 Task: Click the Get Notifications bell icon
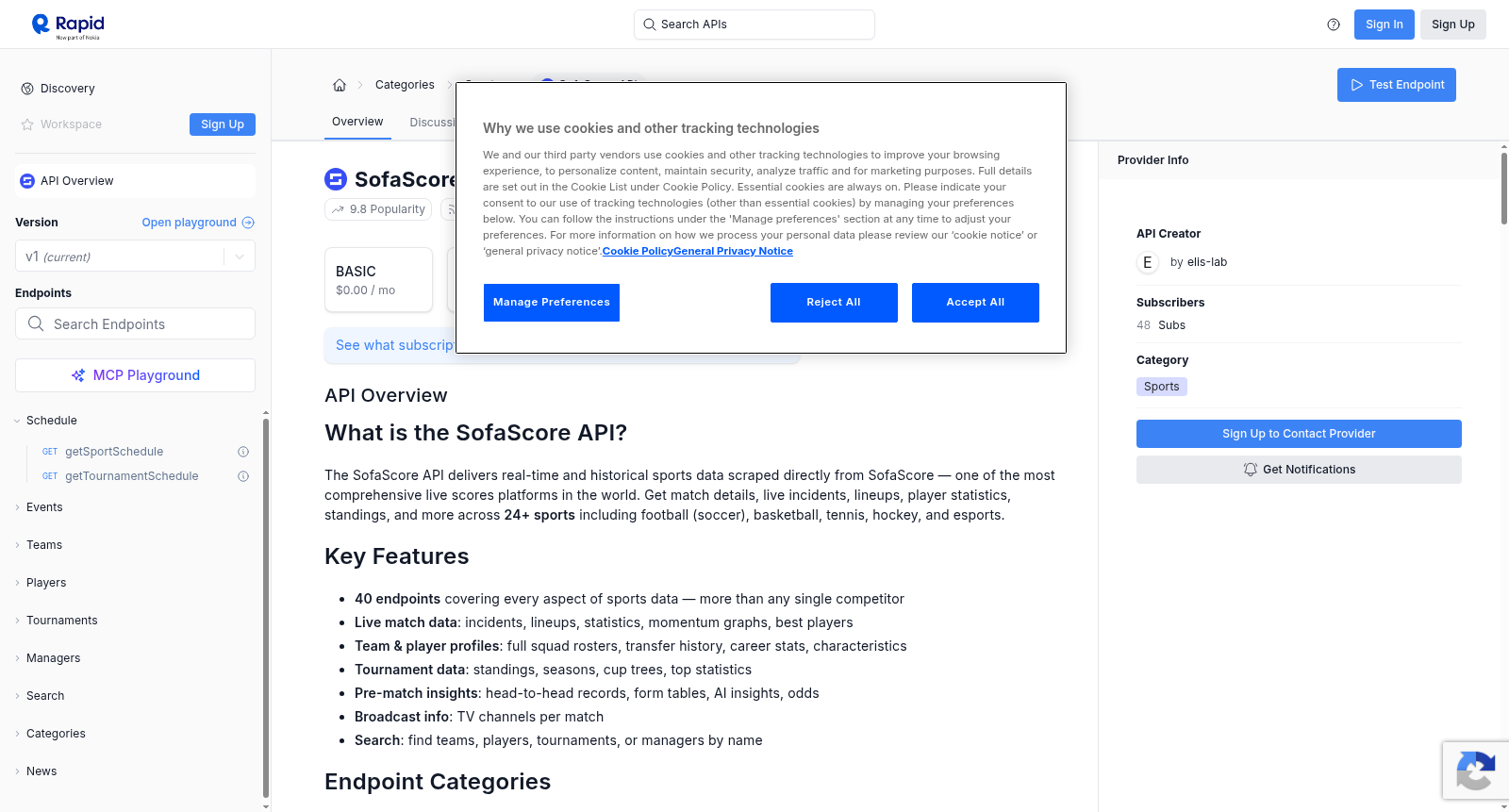pyautogui.click(x=1251, y=470)
